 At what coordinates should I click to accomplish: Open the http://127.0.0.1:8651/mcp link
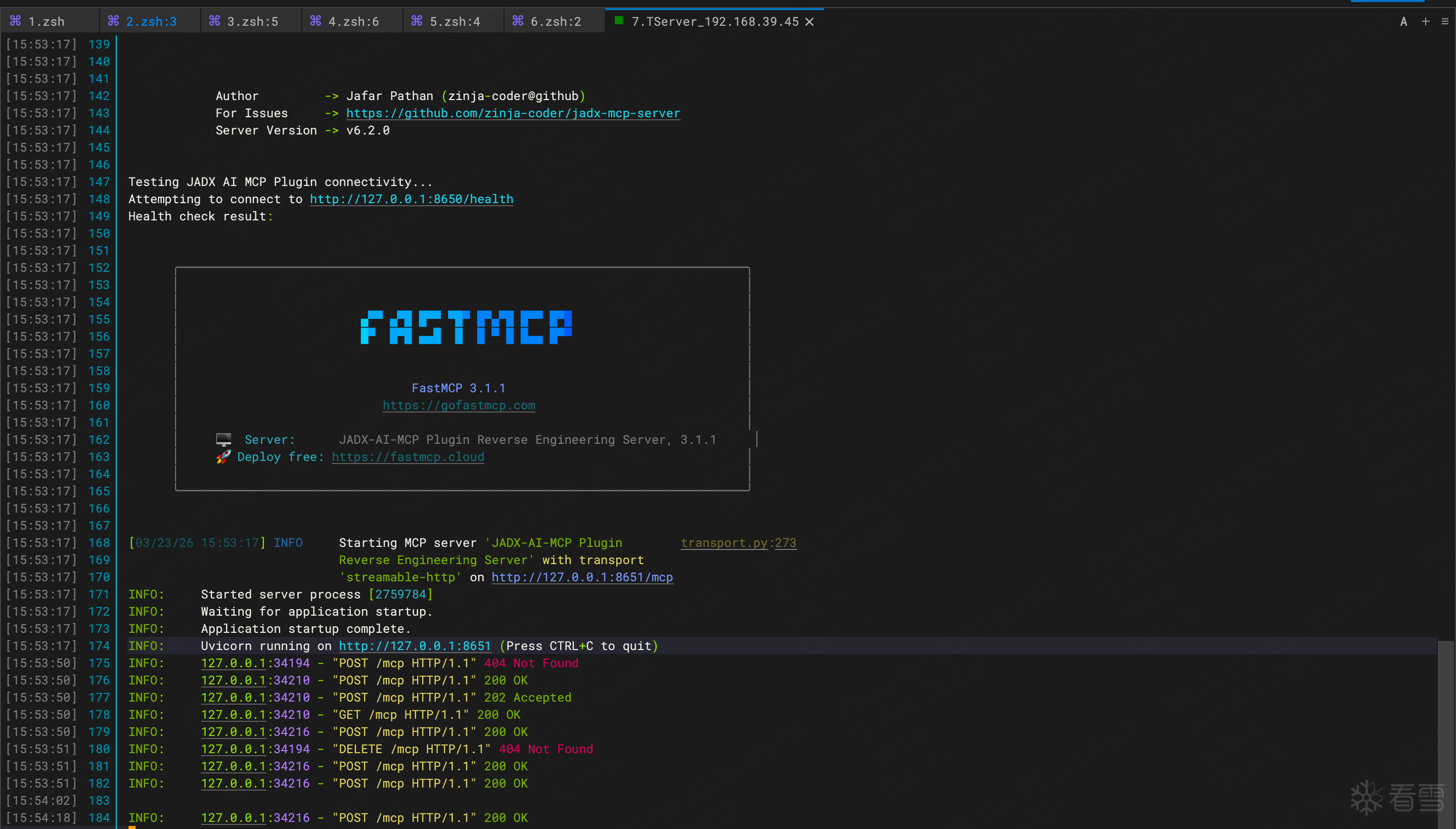582,577
